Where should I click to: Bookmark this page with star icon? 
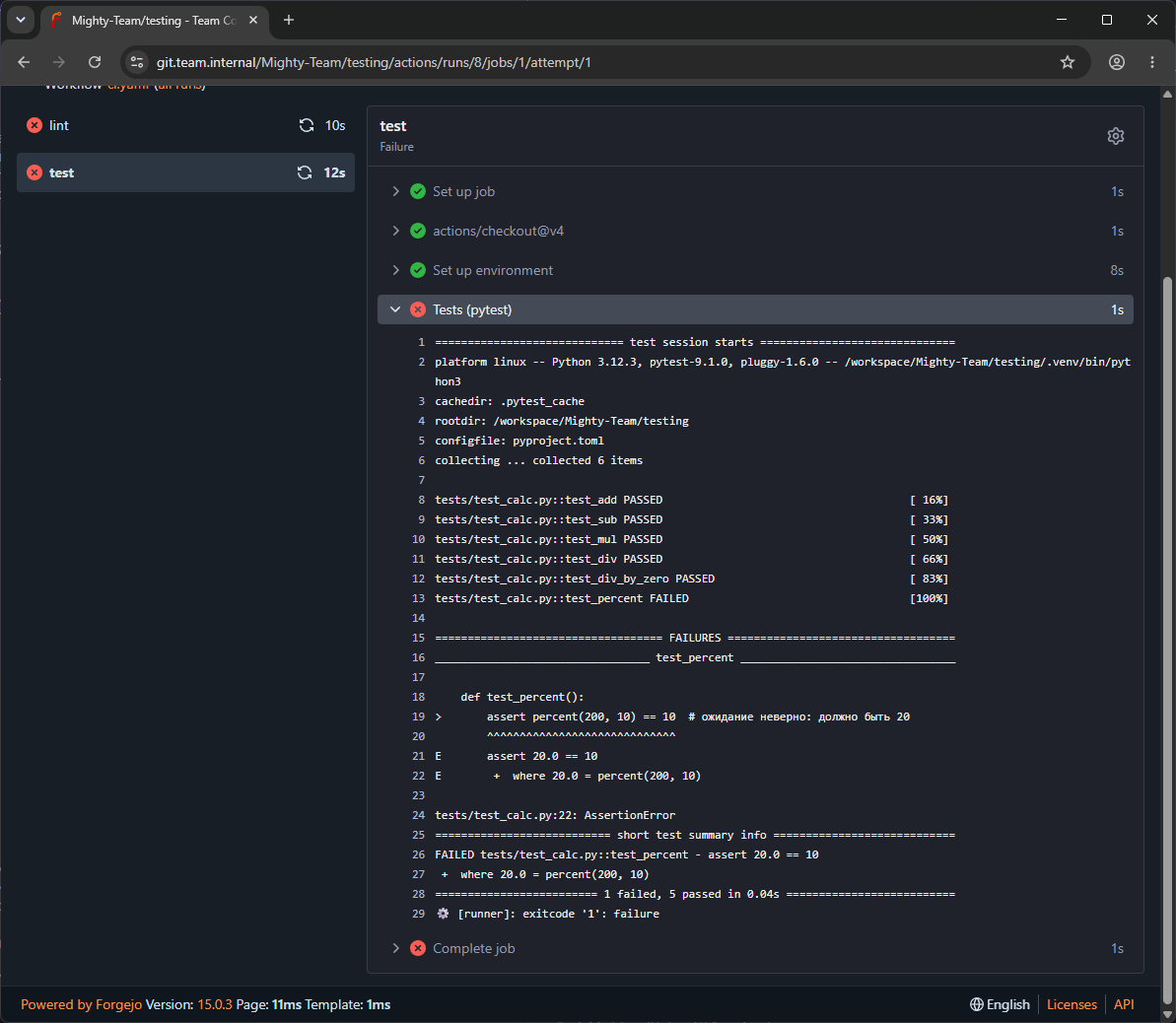(x=1068, y=62)
